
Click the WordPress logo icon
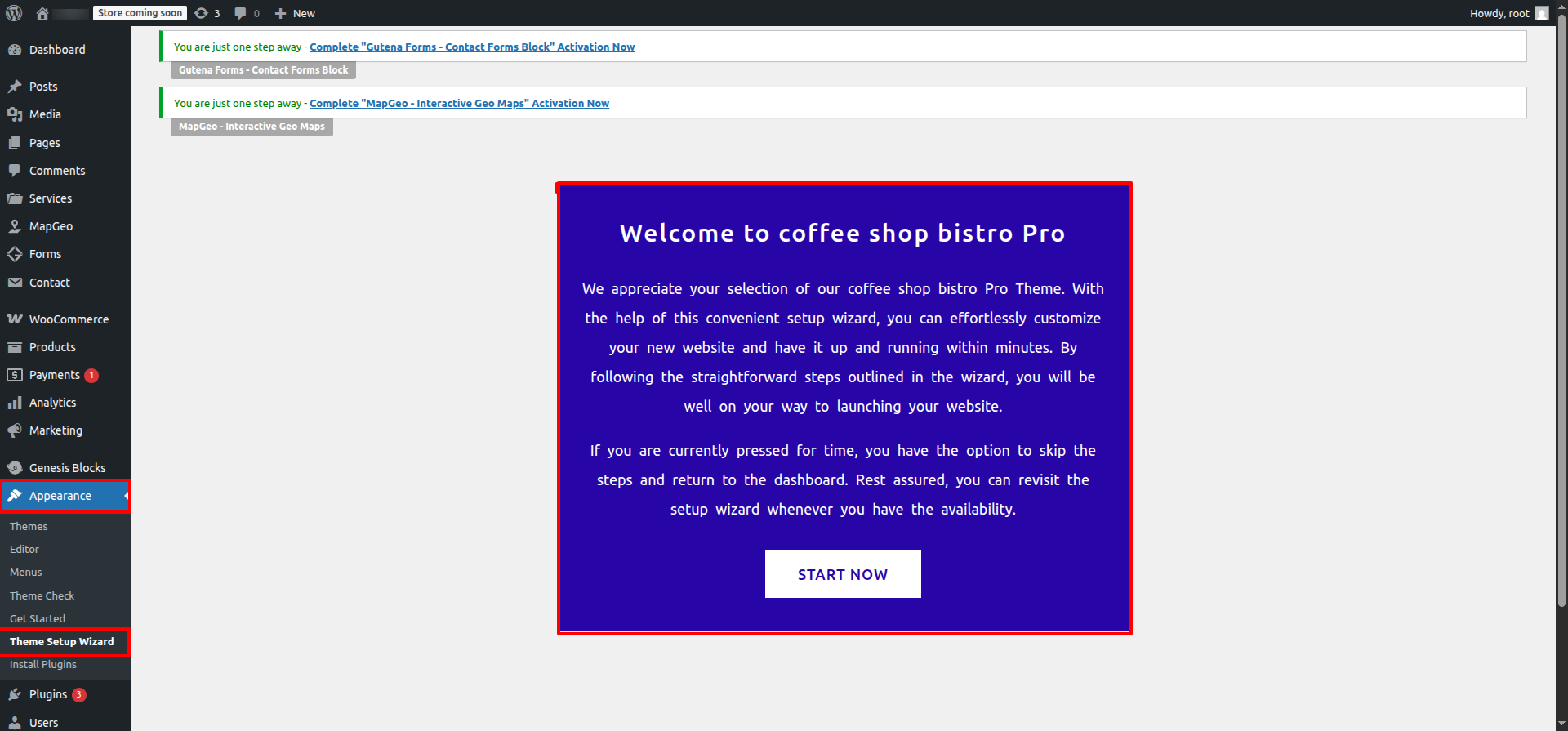(14, 13)
